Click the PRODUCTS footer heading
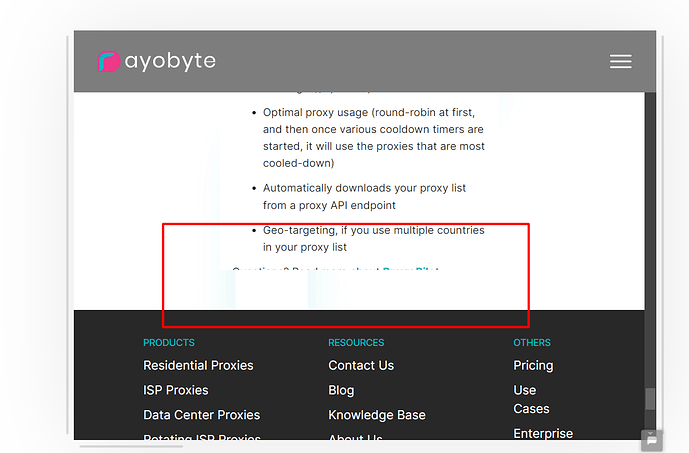This screenshot has height=453, width=689. tap(169, 343)
